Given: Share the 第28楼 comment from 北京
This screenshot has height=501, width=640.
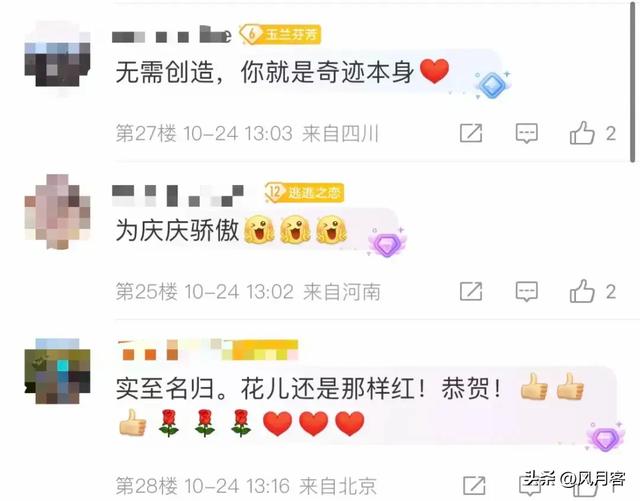Looking at the screenshot, I should 474,486.
